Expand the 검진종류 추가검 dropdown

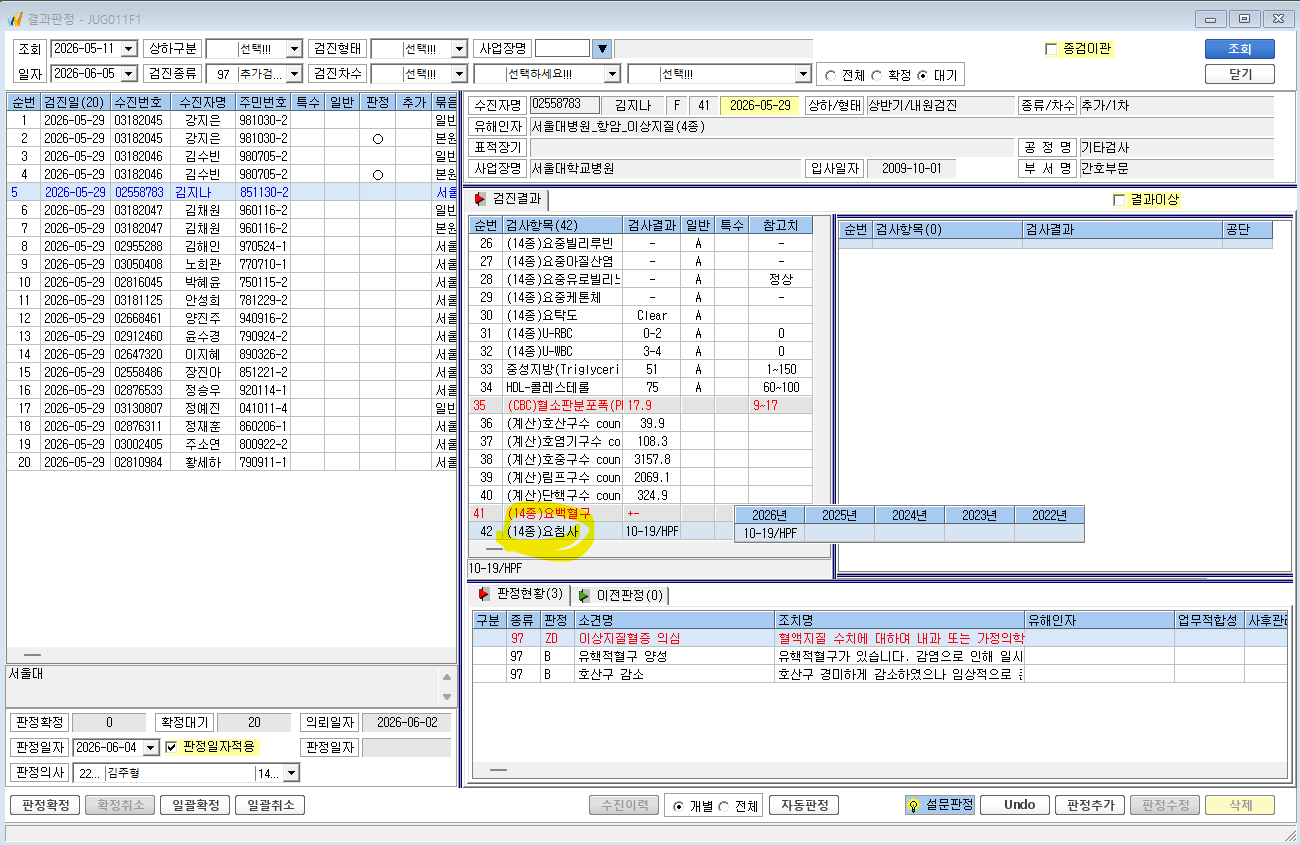(x=293, y=74)
